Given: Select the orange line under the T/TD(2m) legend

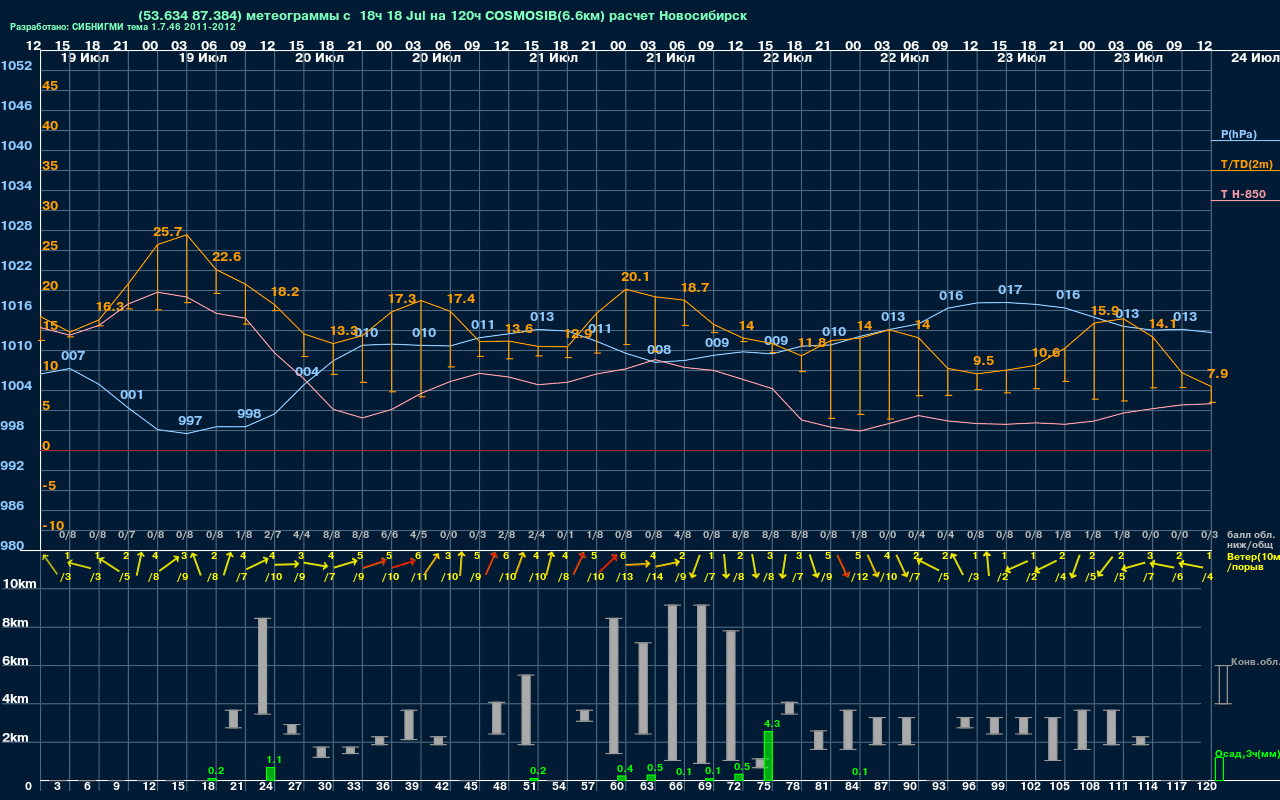Looking at the screenshot, I should tap(1245, 171).
